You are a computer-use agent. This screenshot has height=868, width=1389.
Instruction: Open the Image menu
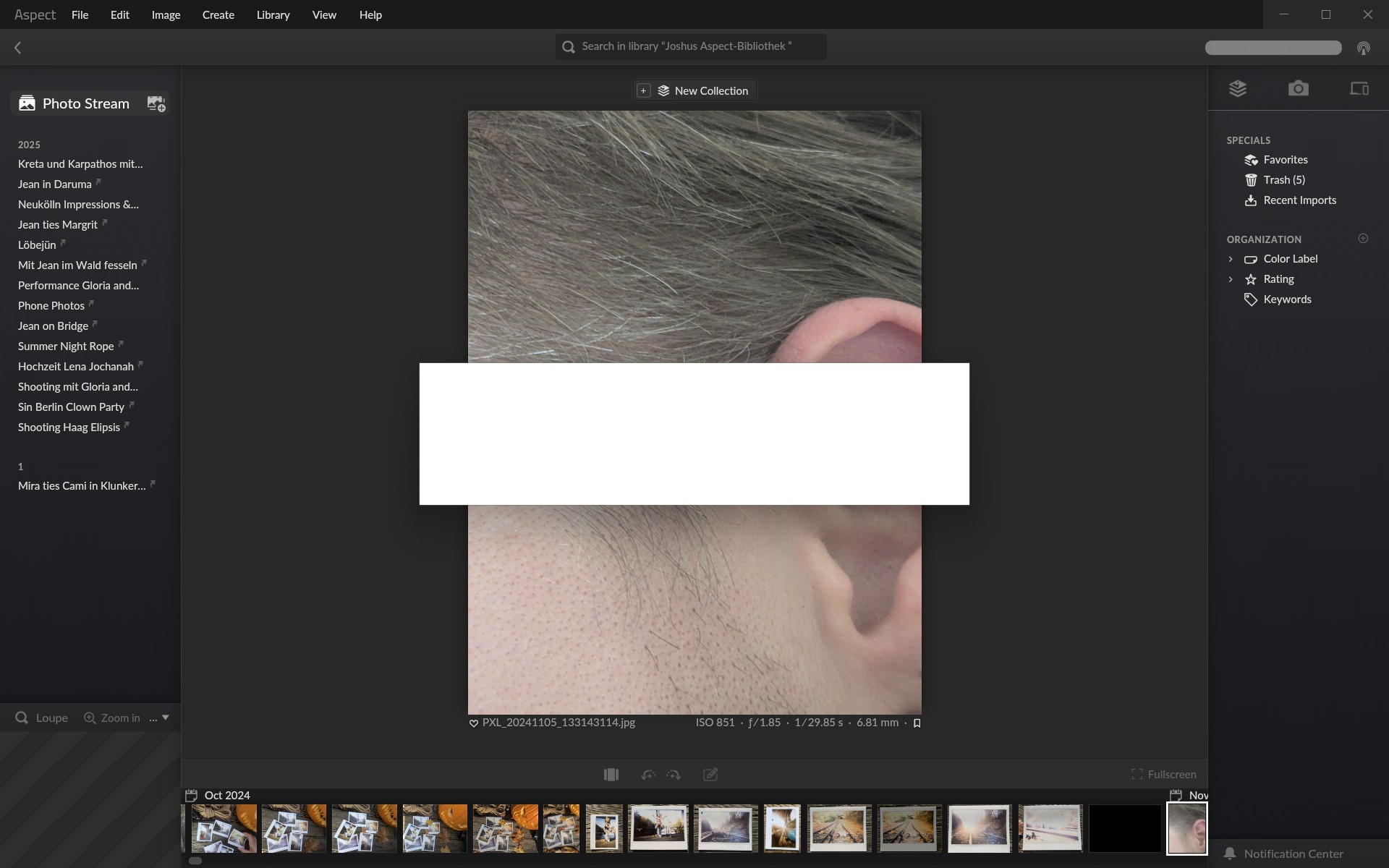tap(166, 14)
